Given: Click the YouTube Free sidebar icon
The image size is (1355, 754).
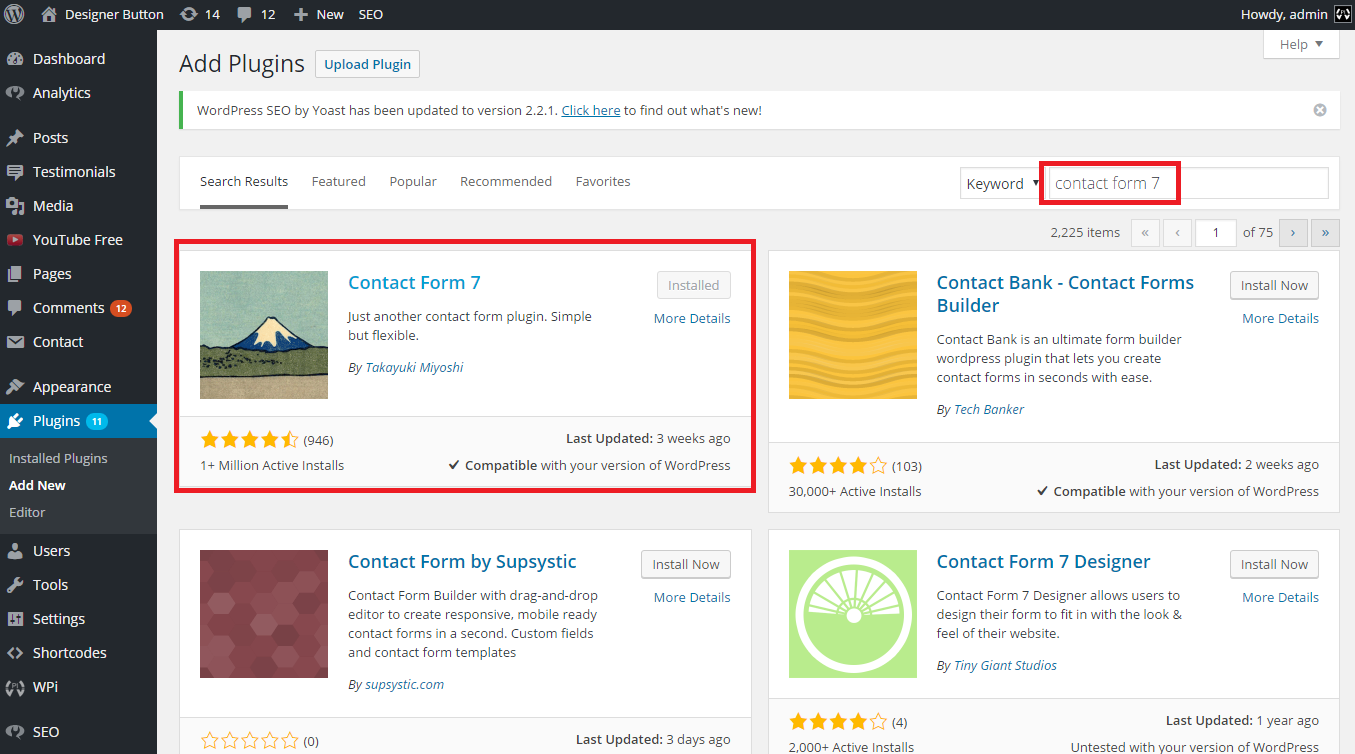Looking at the screenshot, I should click(15, 240).
